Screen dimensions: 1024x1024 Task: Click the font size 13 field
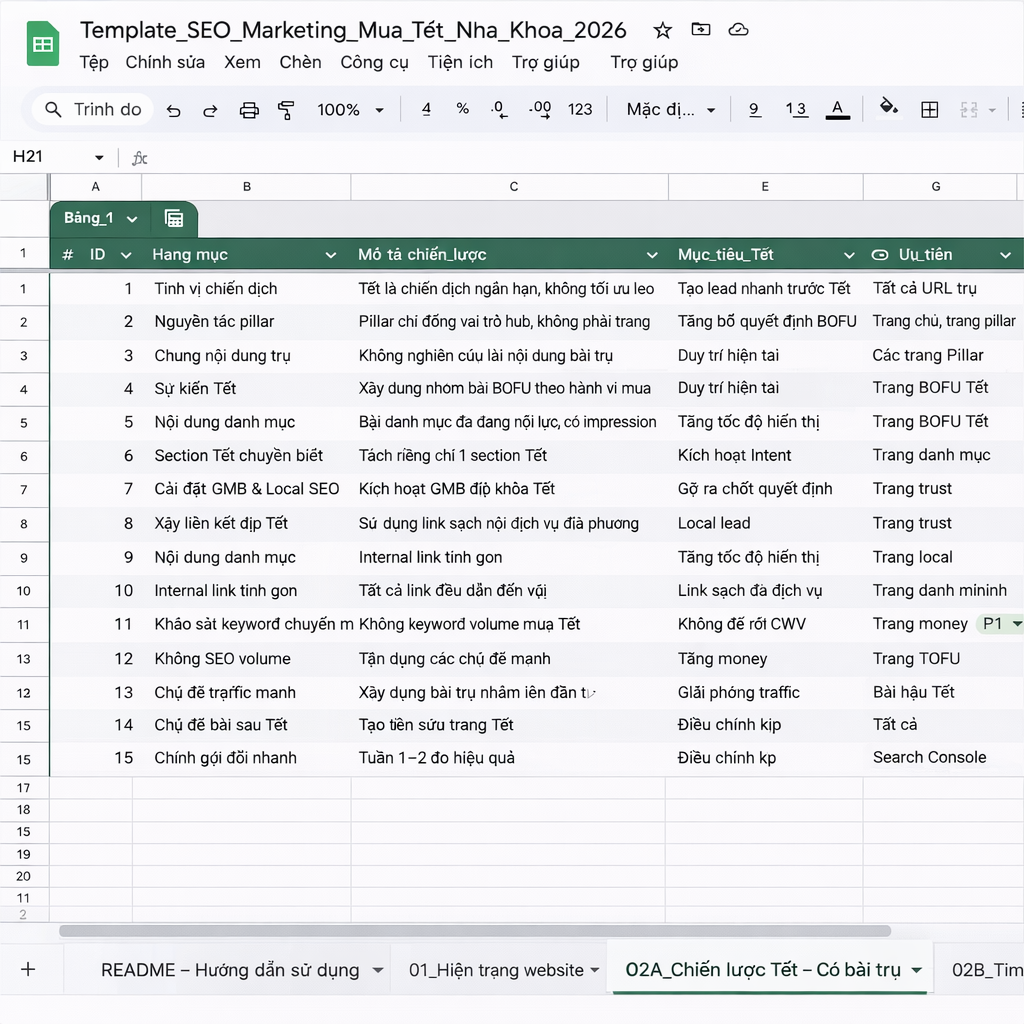tap(796, 109)
